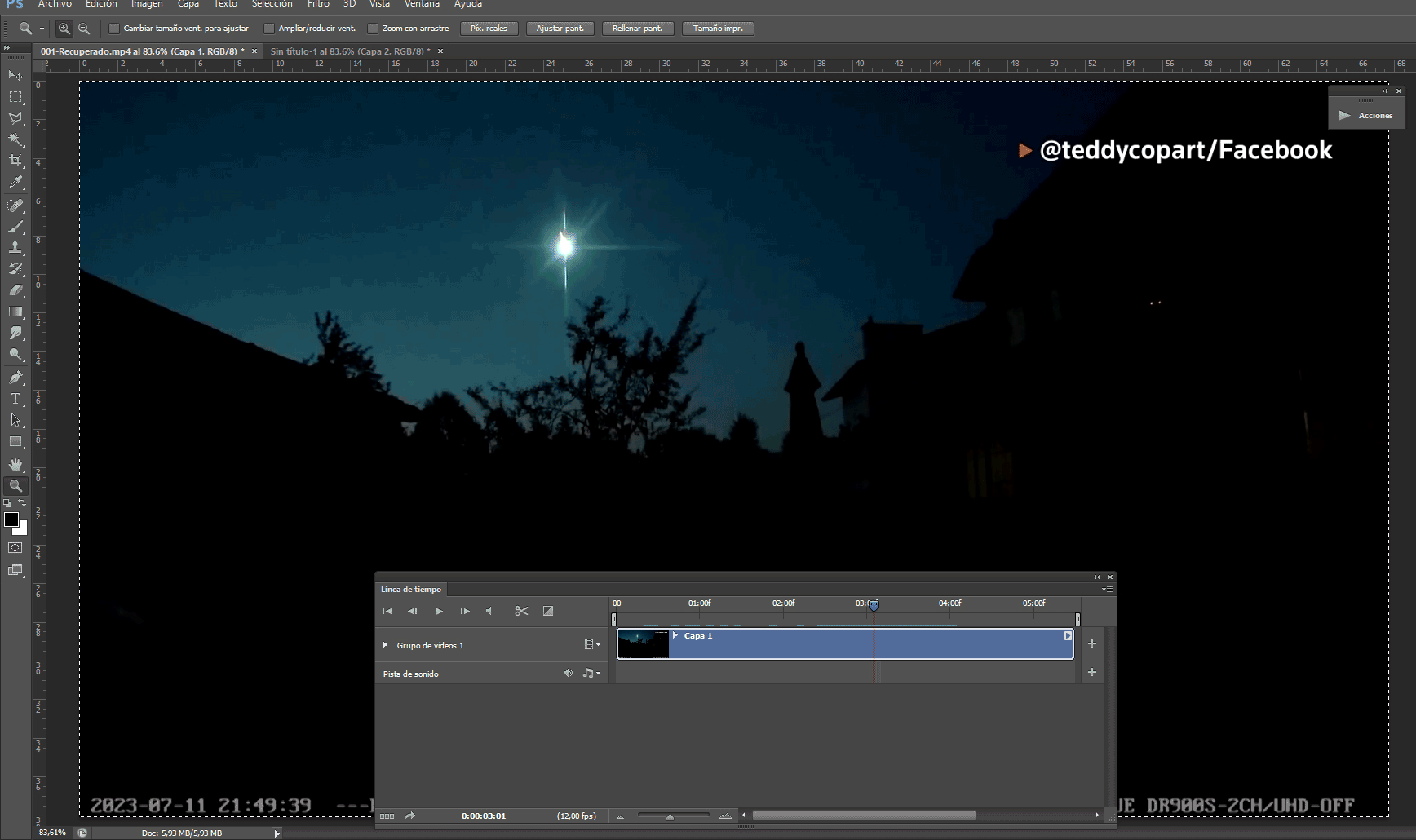Select the Healing Brush tool
Image resolution: width=1416 pixels, height=840 pixels.
pyautogui.click(x=15, y=206)
